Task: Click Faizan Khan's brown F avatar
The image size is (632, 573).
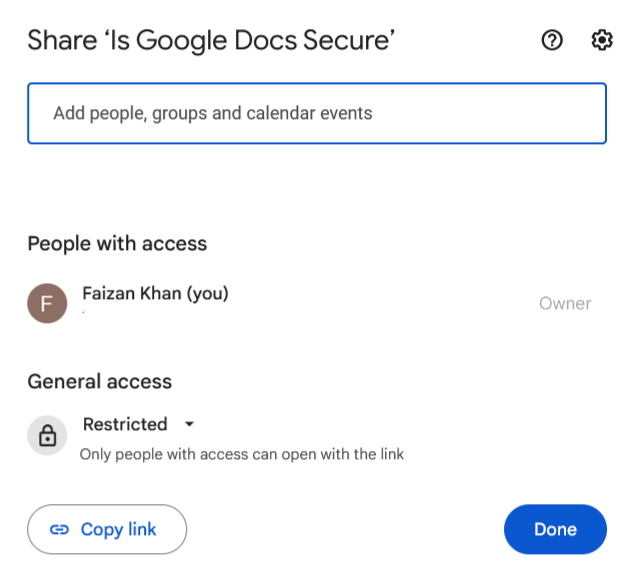Action: click(x=47, y=303)
